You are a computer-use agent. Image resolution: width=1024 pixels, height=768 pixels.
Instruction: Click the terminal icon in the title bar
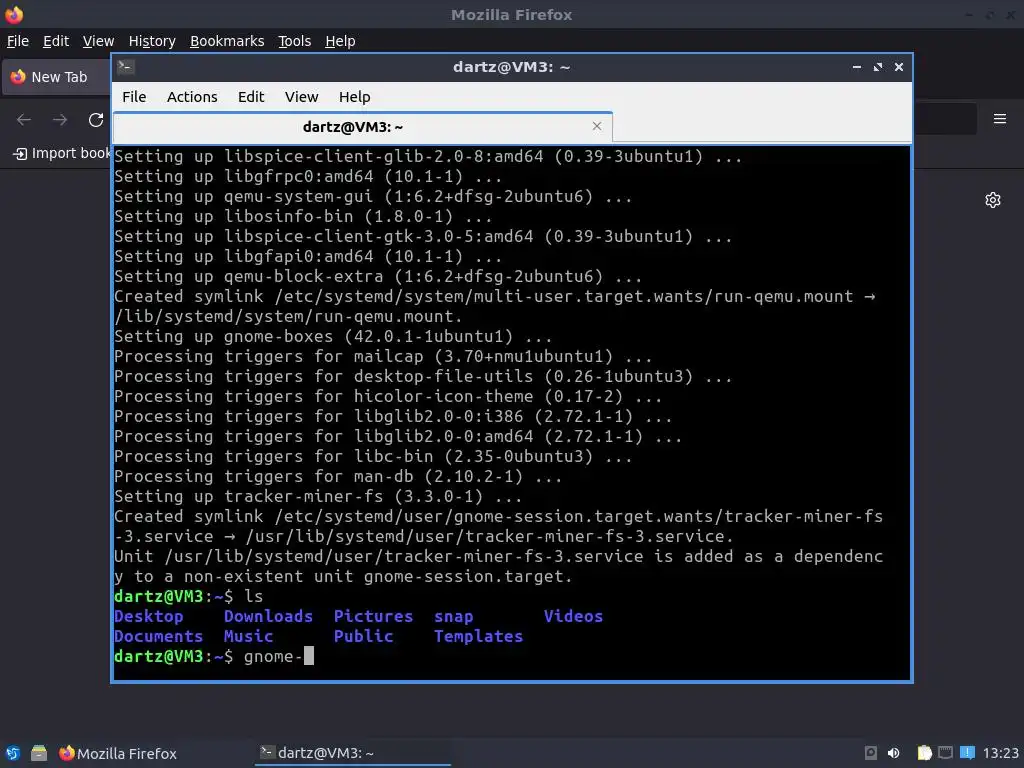126,67
